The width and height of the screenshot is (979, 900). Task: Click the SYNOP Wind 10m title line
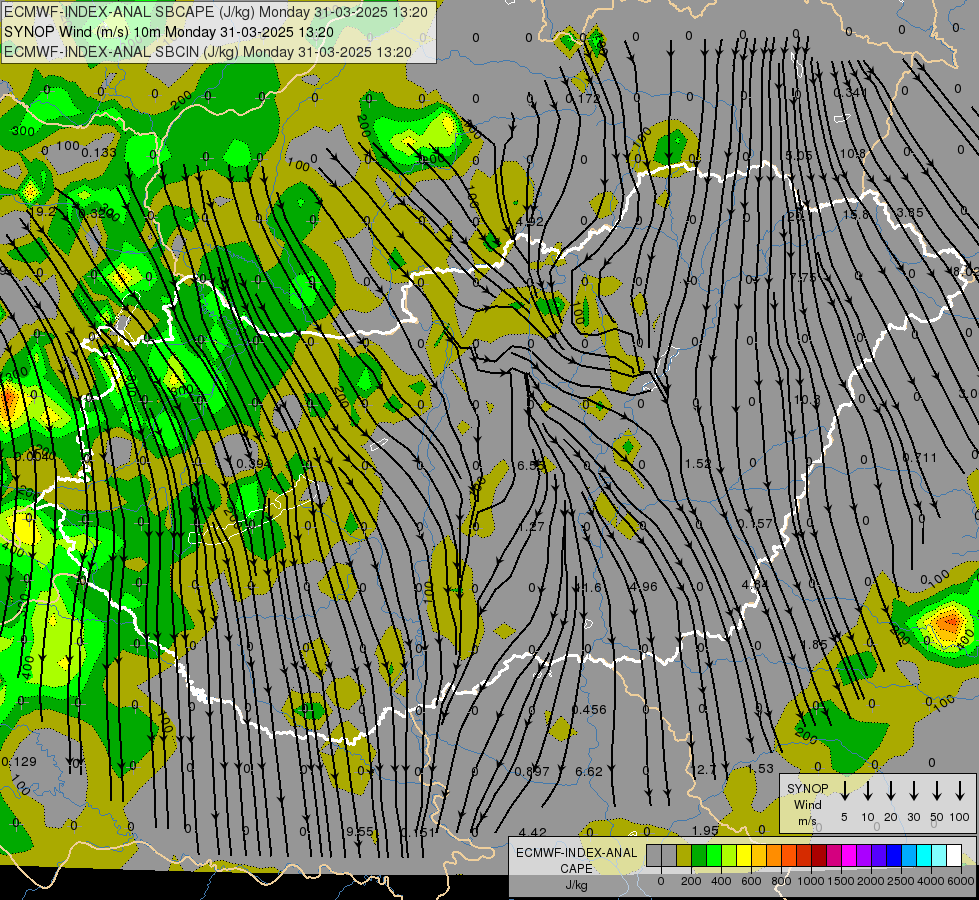click(169, 32)
